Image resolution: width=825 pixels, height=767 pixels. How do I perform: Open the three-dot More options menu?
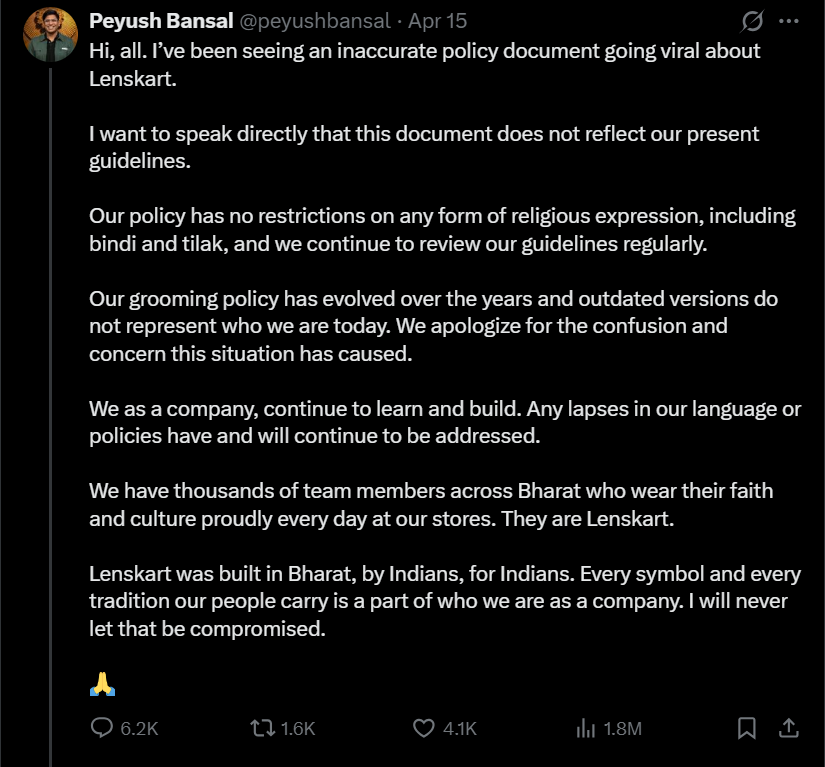(789, 21)
